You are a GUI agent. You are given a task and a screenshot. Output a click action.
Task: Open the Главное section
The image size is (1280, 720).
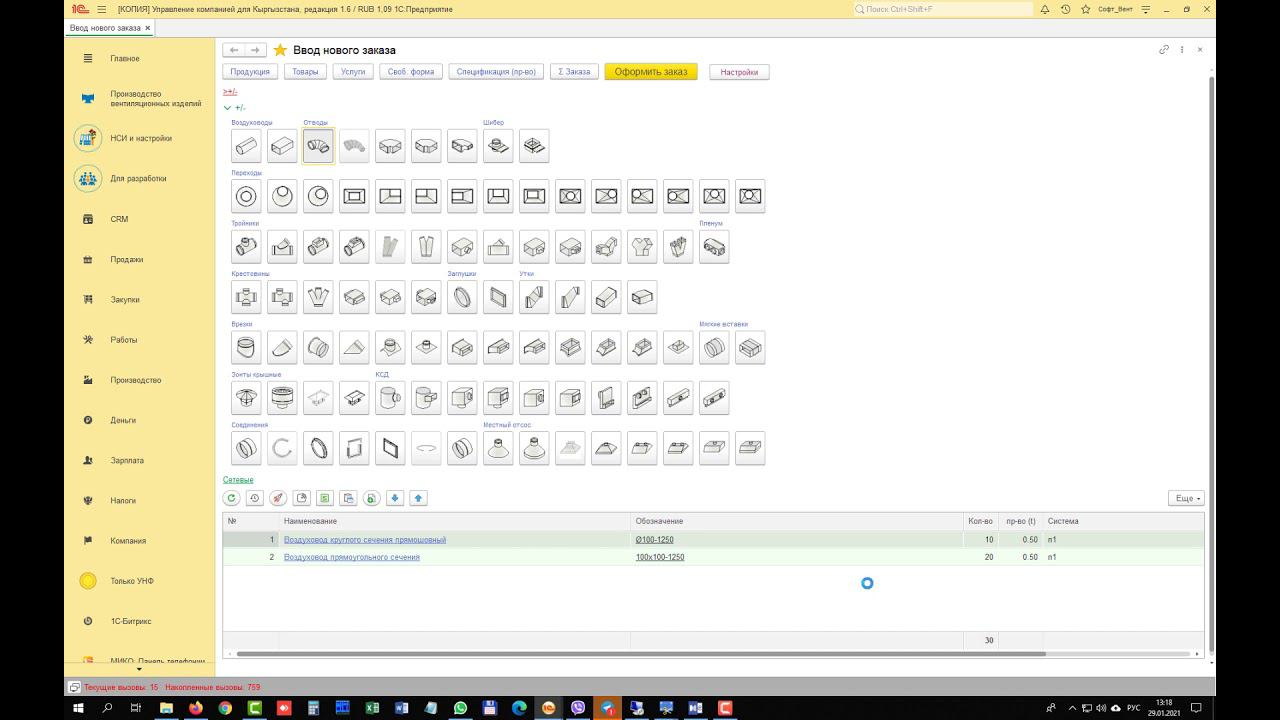(125, 58)
